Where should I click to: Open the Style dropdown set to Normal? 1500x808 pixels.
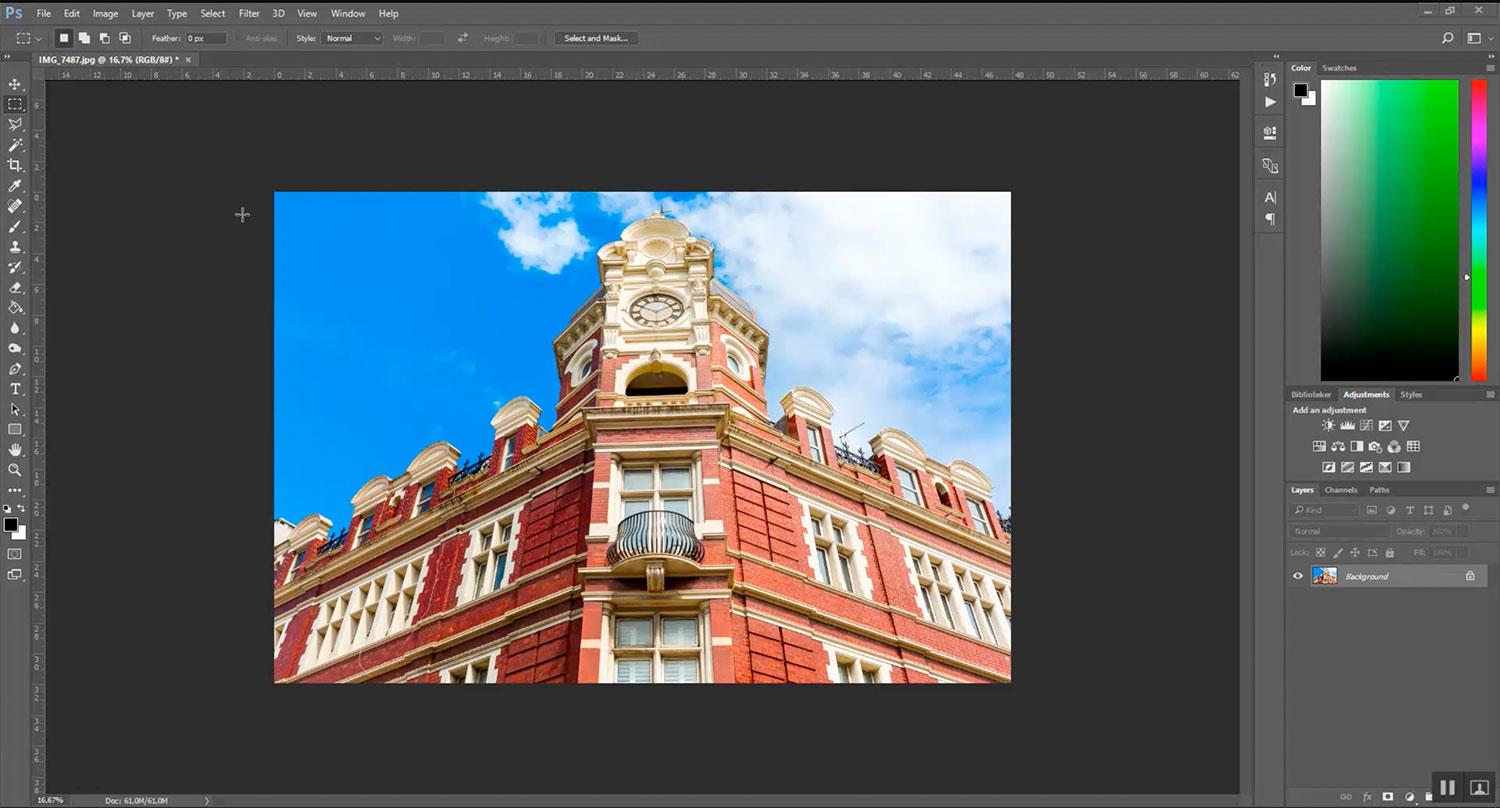[352, 38]
